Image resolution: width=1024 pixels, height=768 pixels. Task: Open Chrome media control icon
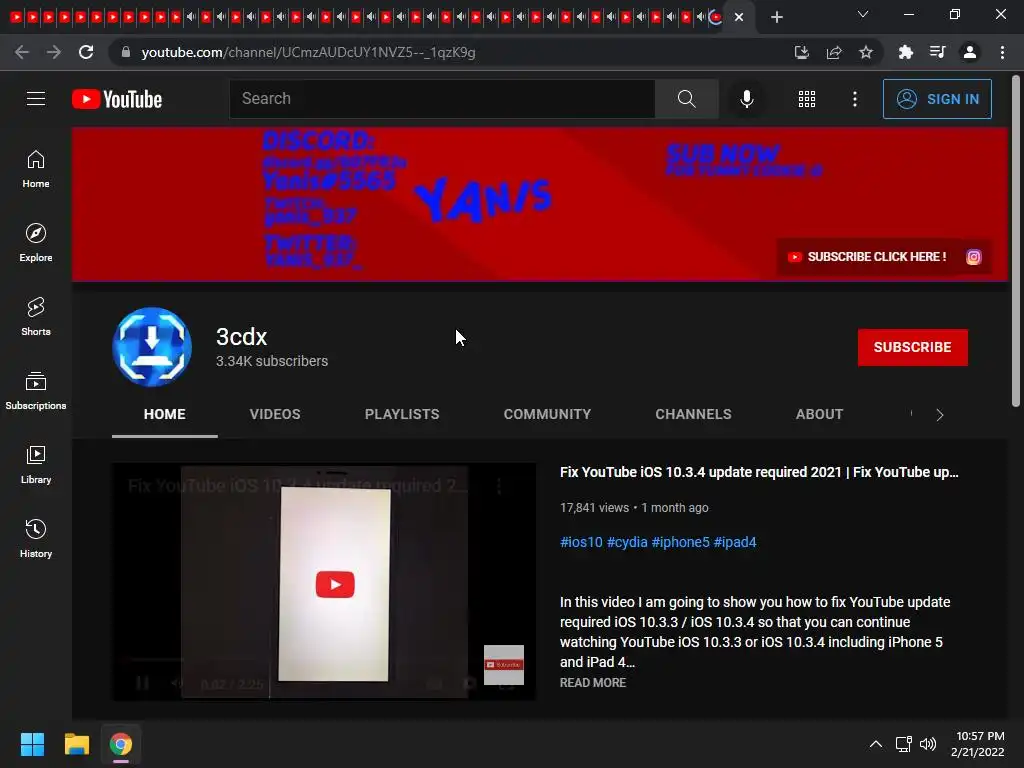(938, 52)
